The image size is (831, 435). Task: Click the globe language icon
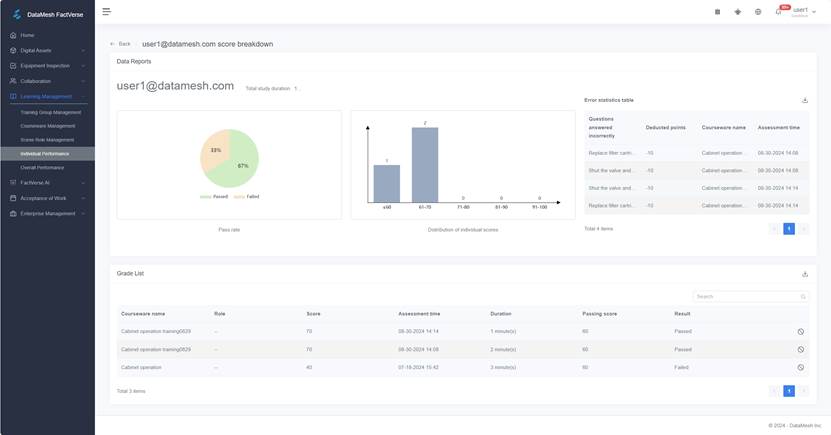758,12
